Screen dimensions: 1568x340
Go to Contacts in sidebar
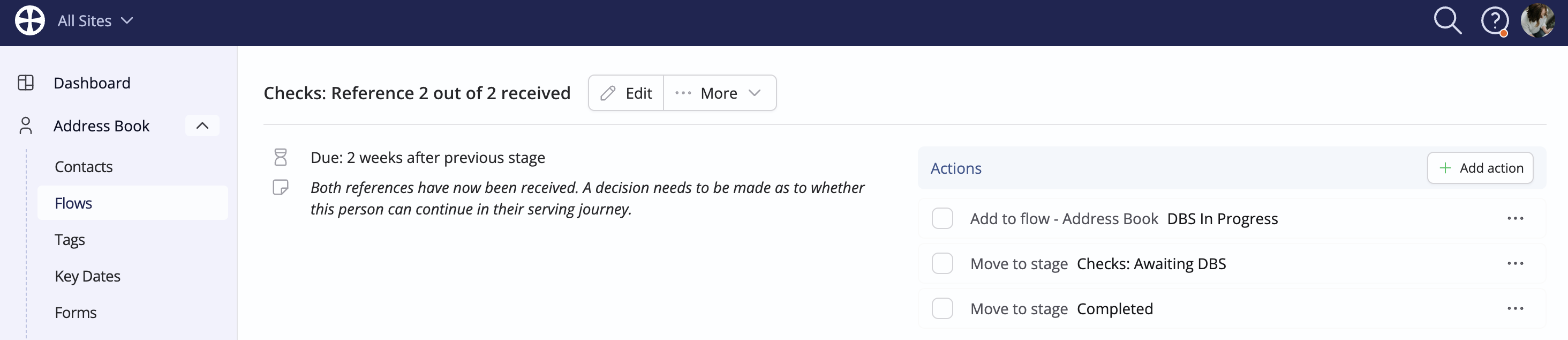84,167
